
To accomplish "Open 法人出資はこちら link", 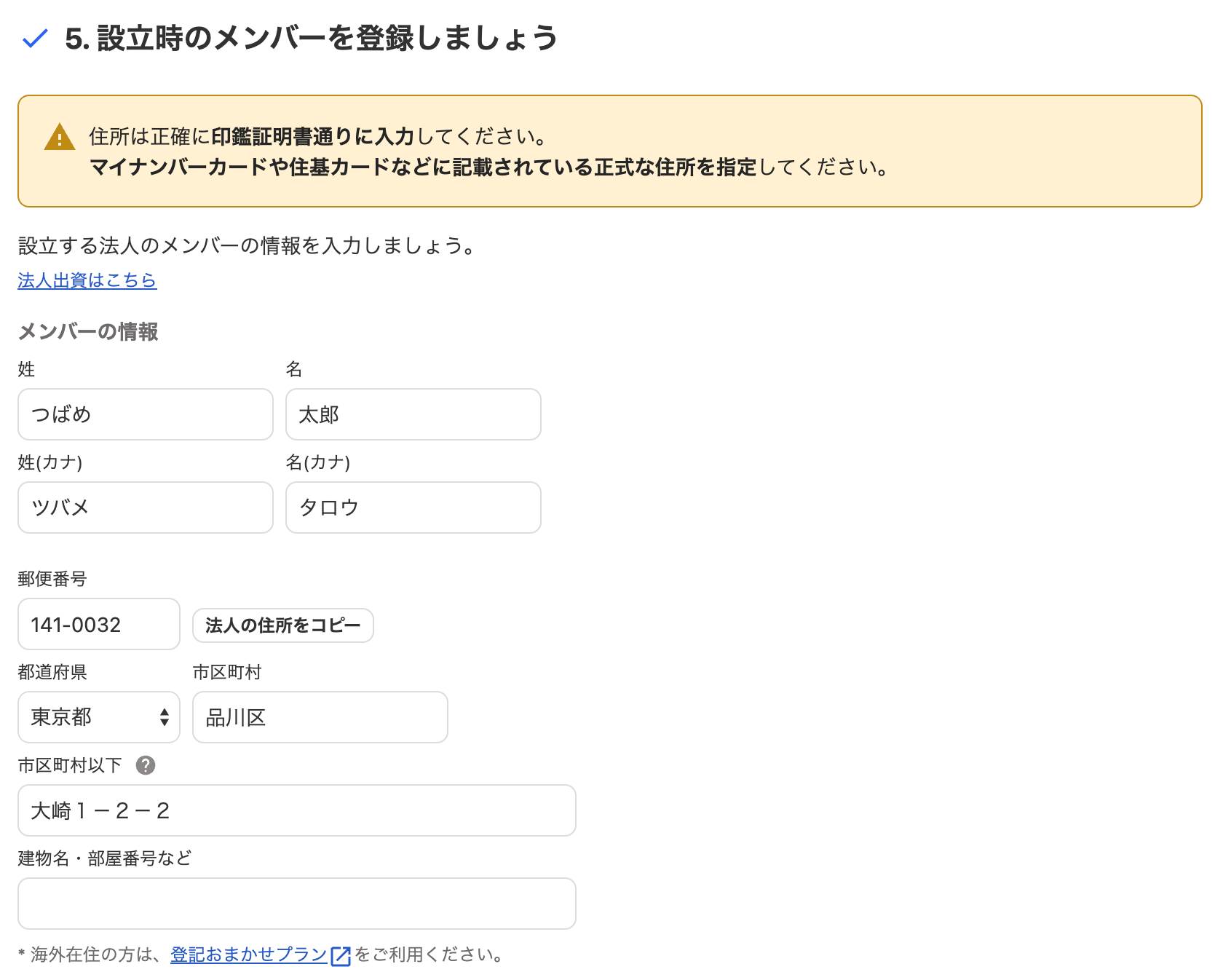I will 87,280.
